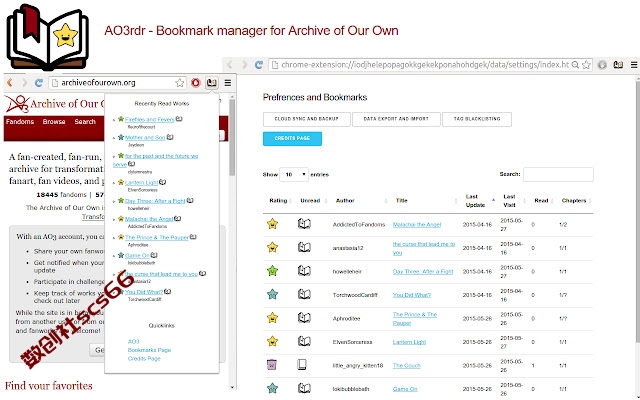The width and height of the screenshot is (640, 400).
Task: Click the AO3rdr book icon in right browser toolbar
Action: (x=618, y=64)
